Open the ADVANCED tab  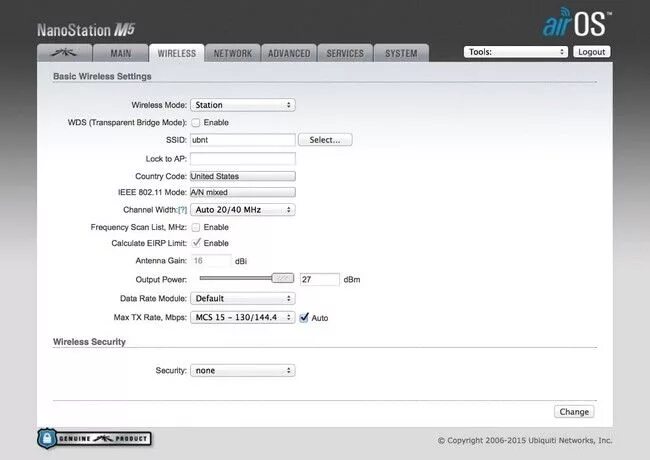coord(289,53)
